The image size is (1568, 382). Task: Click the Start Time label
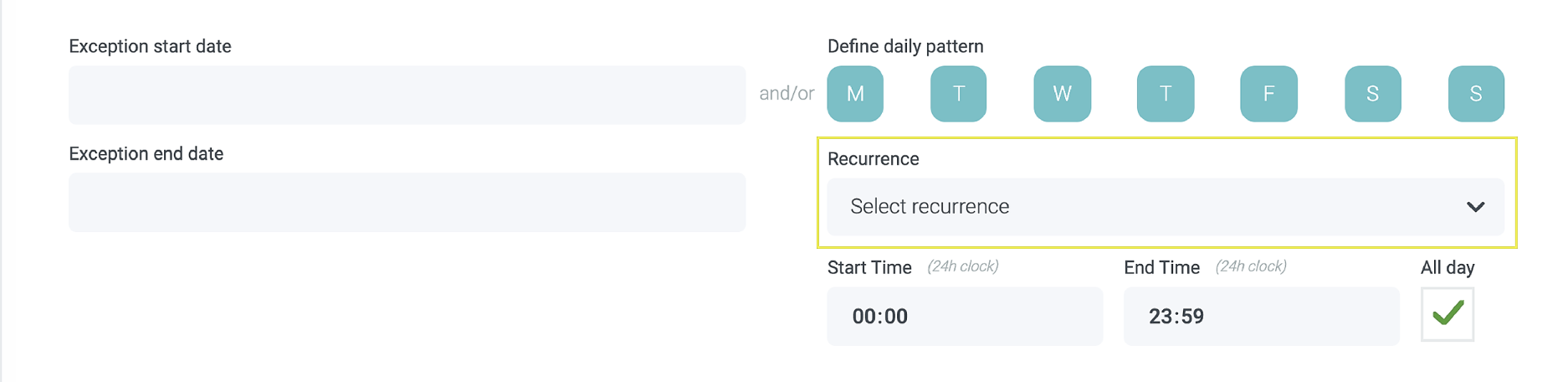[x=869, y=268]
